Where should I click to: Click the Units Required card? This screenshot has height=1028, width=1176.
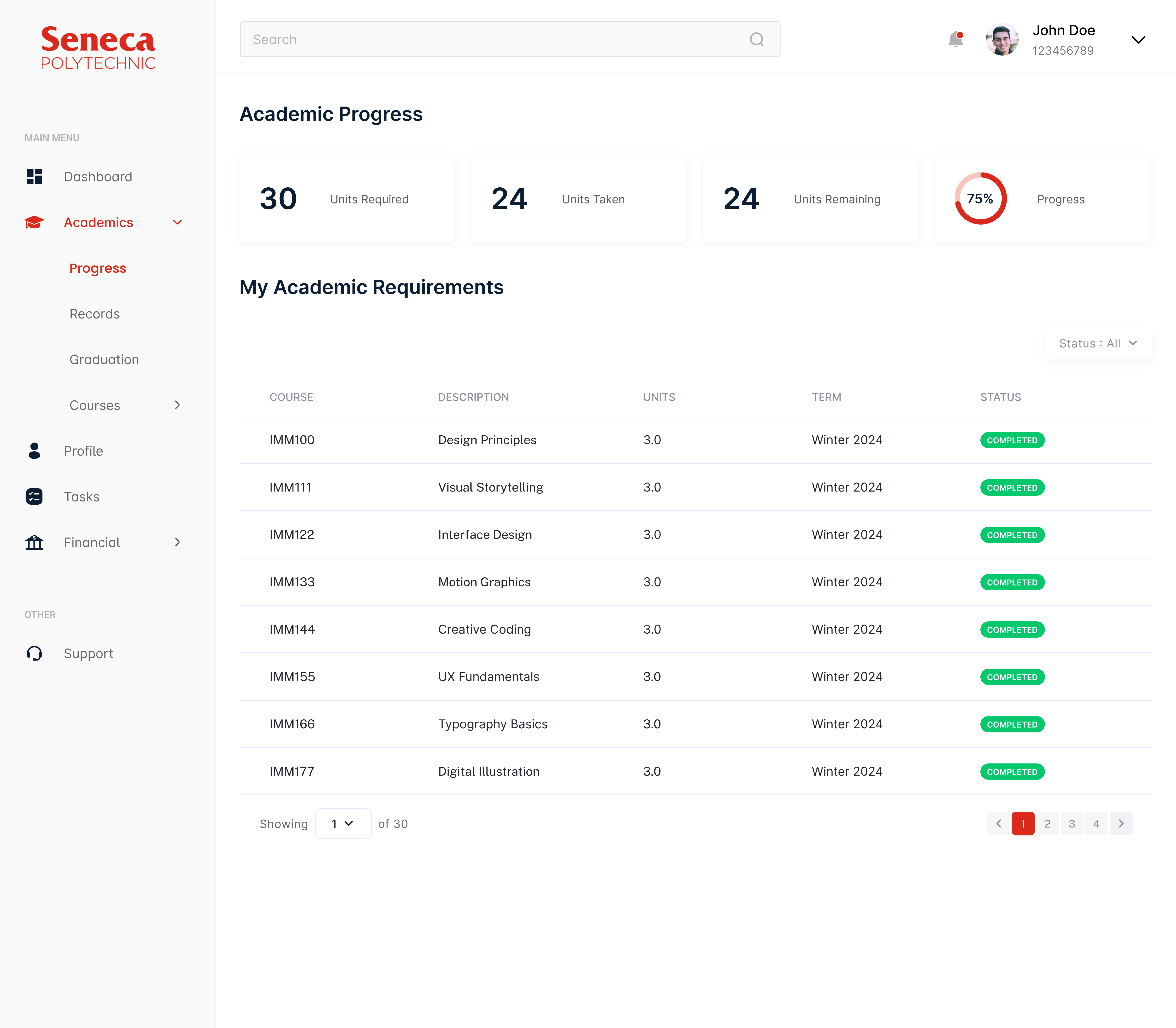(x=347, y=198)
